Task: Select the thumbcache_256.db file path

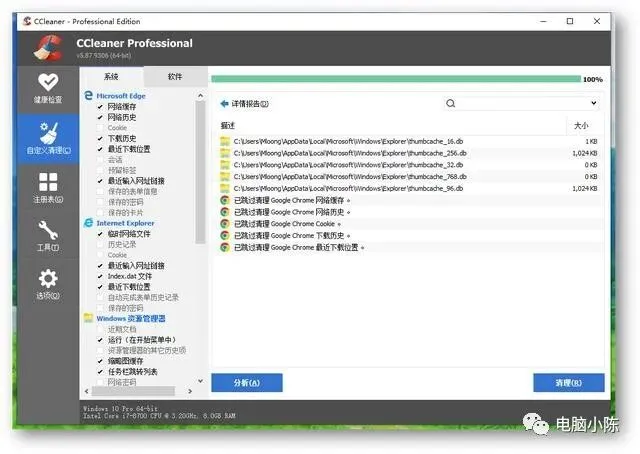Action: click(x=350, y=153)
